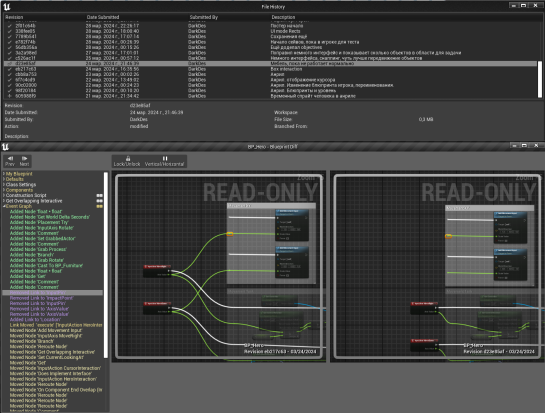545x413 pixels.
Task: Select the 'Box interaction' revision row
Action: coord(271,69)
